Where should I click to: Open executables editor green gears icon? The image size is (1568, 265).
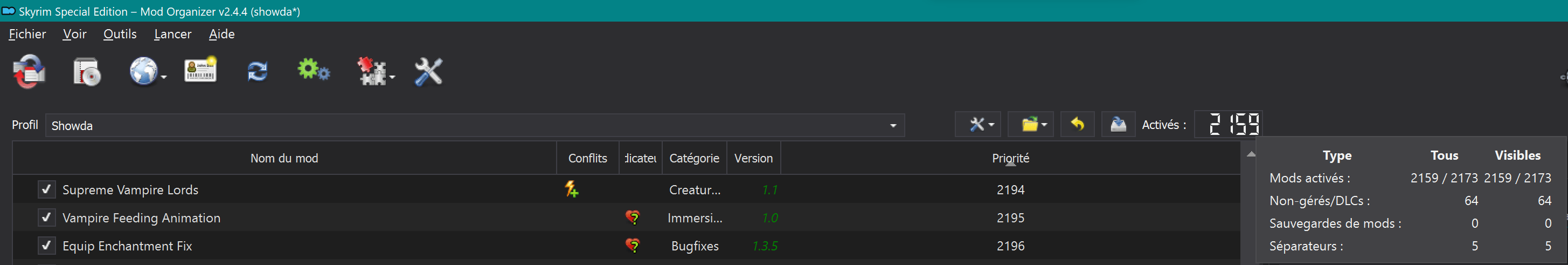coord(314,71)
